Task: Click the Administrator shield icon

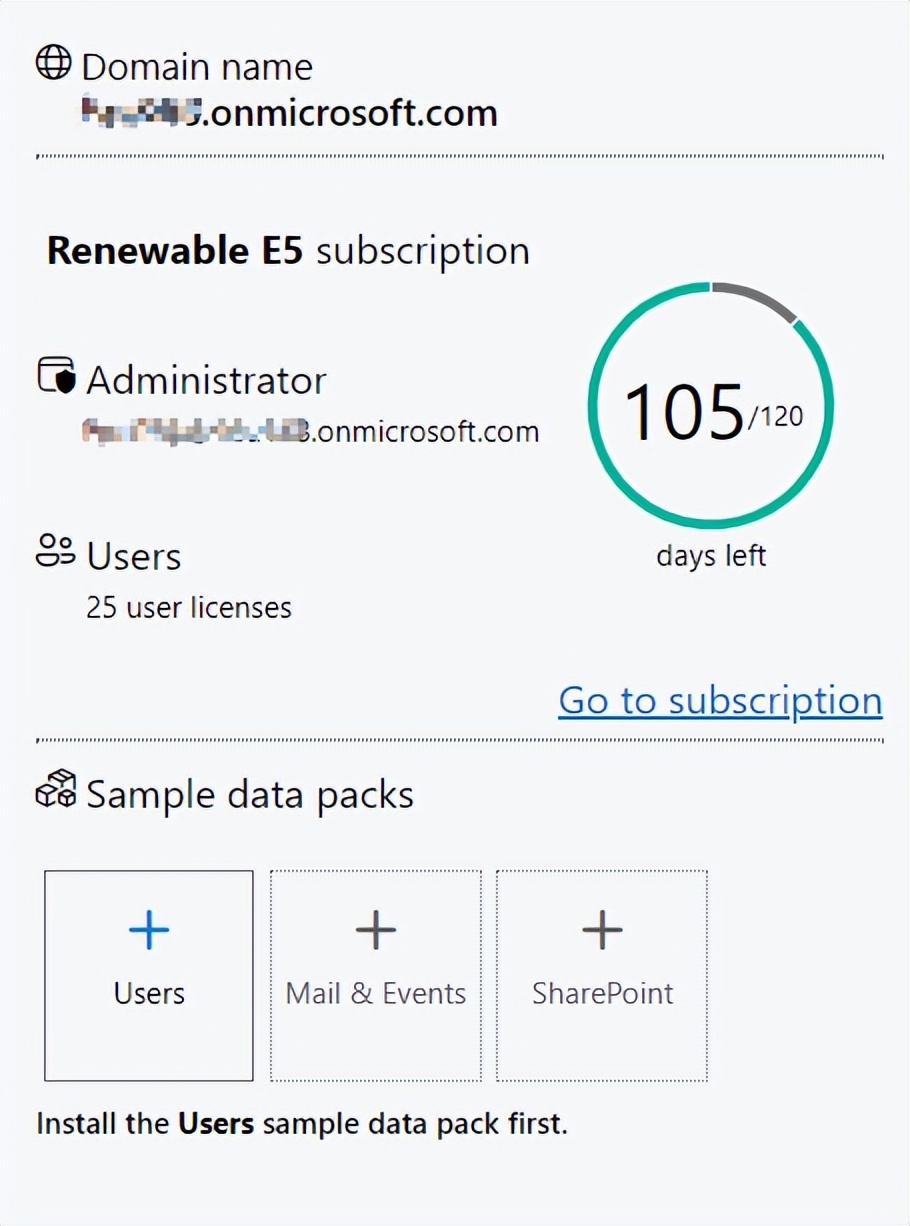Action: pyautogui.click(x=56, y=376)
